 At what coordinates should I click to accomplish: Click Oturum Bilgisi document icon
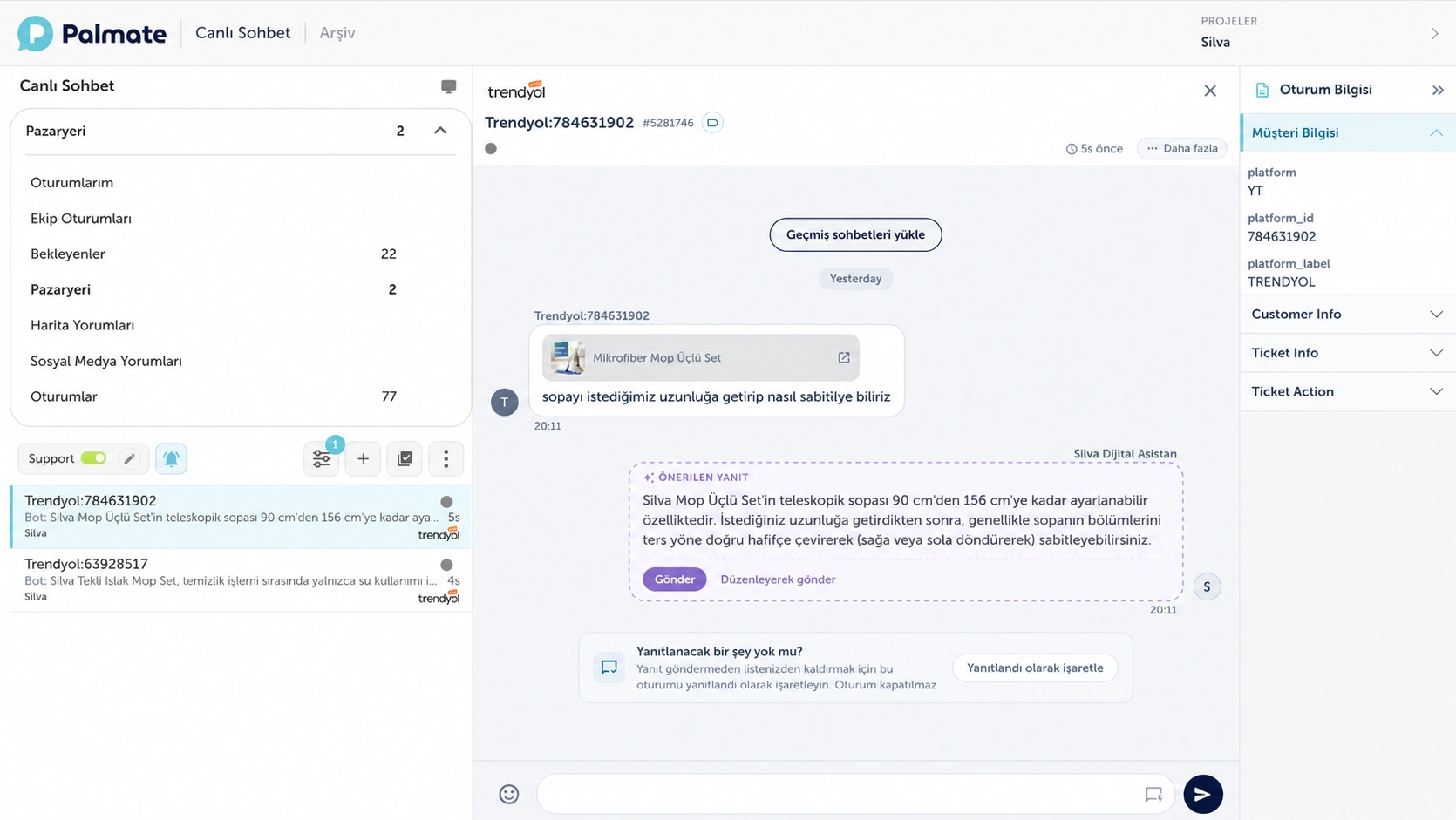pyautogui.click(x=1262, y=90)
